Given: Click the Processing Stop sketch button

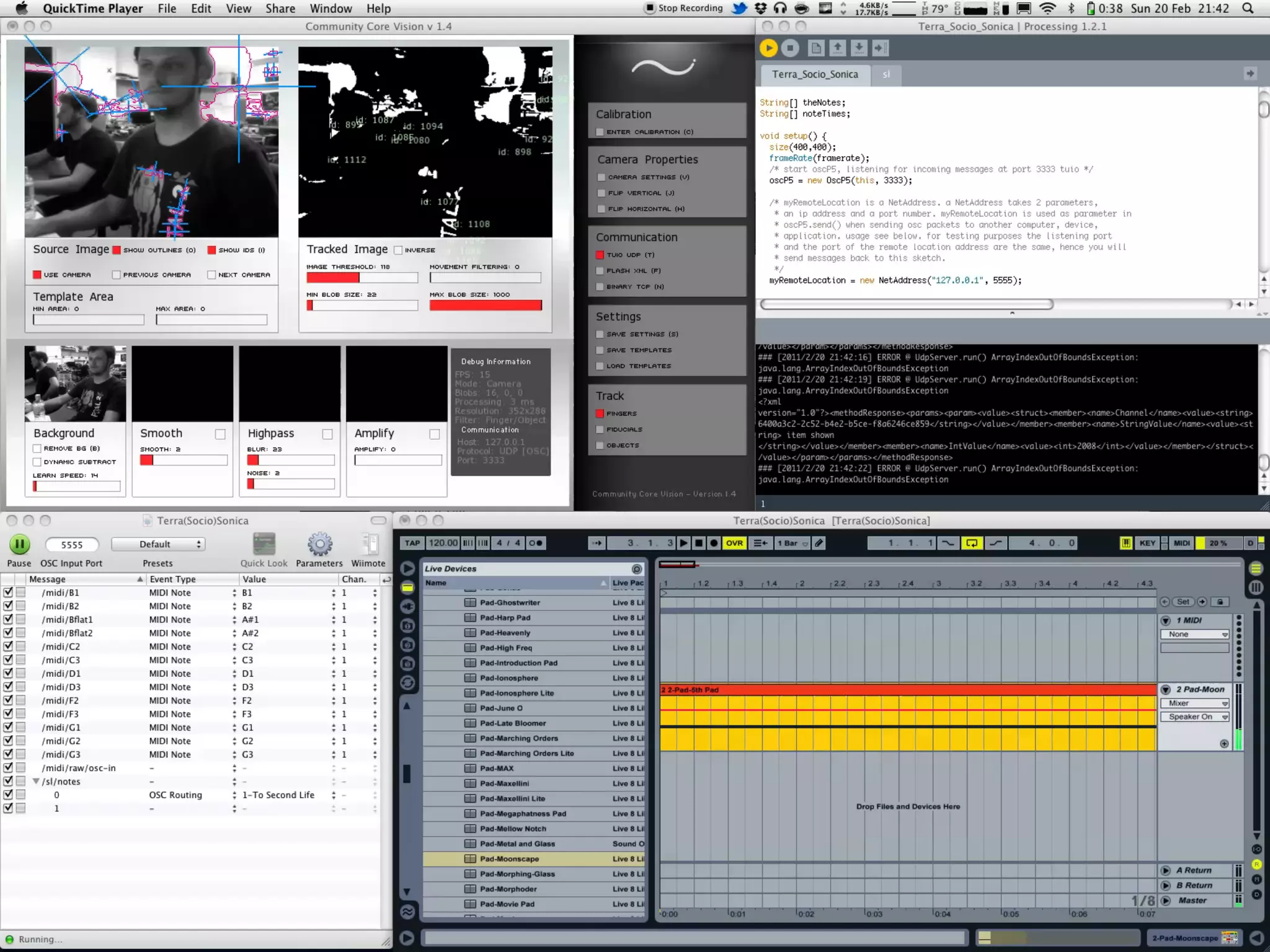Looking at the screenshot, I should [x=790, y=48].
